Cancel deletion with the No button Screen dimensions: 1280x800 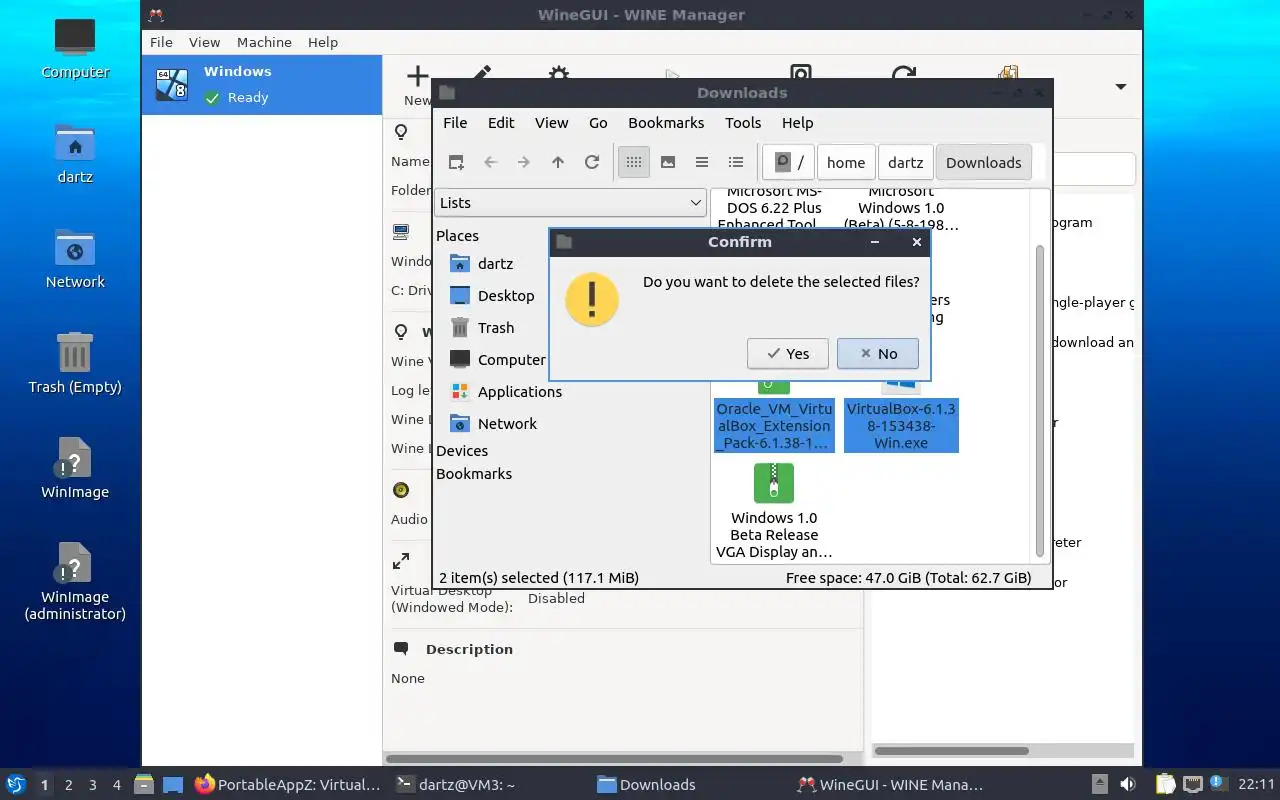pos(877,353)
